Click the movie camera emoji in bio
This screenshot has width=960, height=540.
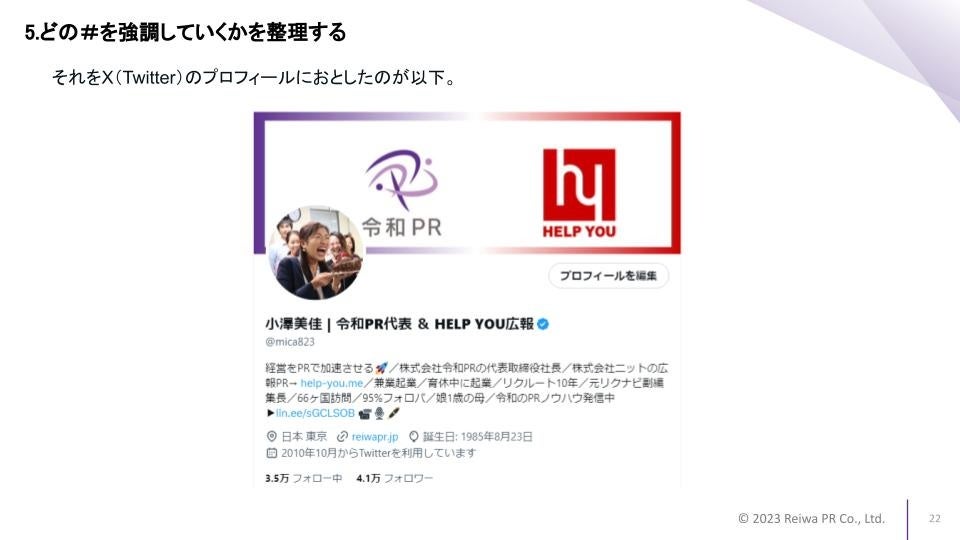pyautogui.click(x=365, y=414)
